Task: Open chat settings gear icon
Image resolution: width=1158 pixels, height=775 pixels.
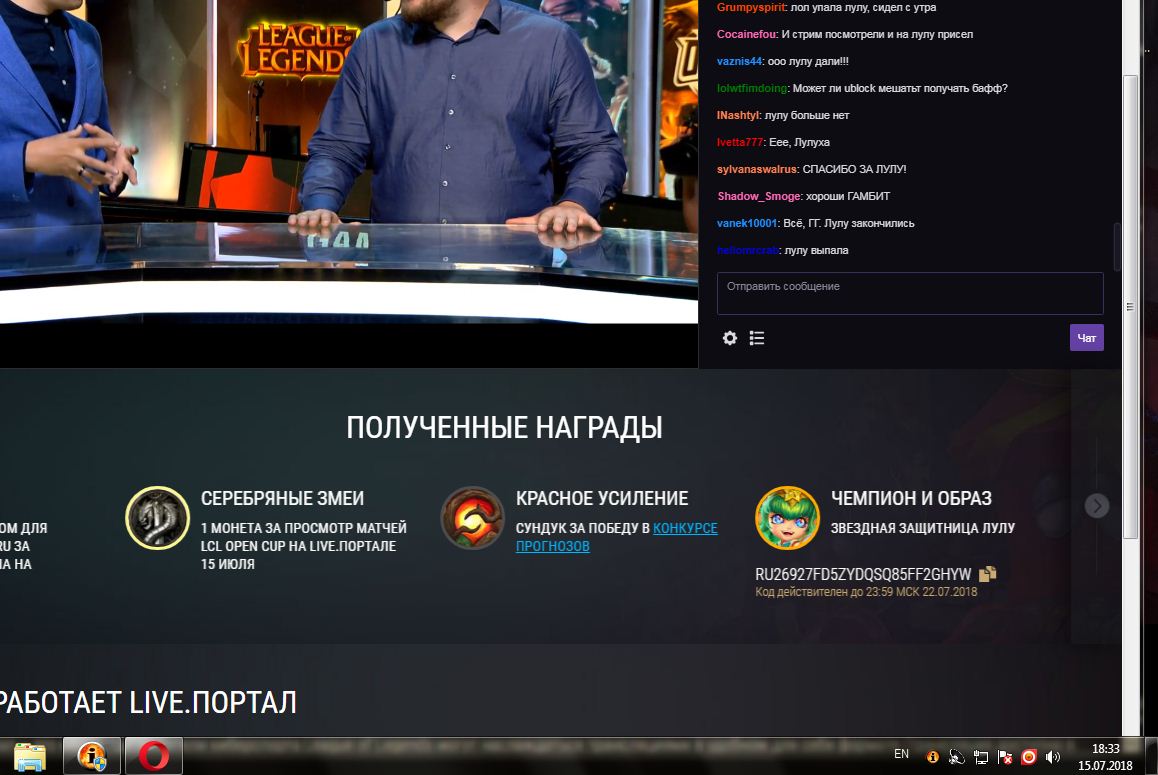Action: coord(730,338)
